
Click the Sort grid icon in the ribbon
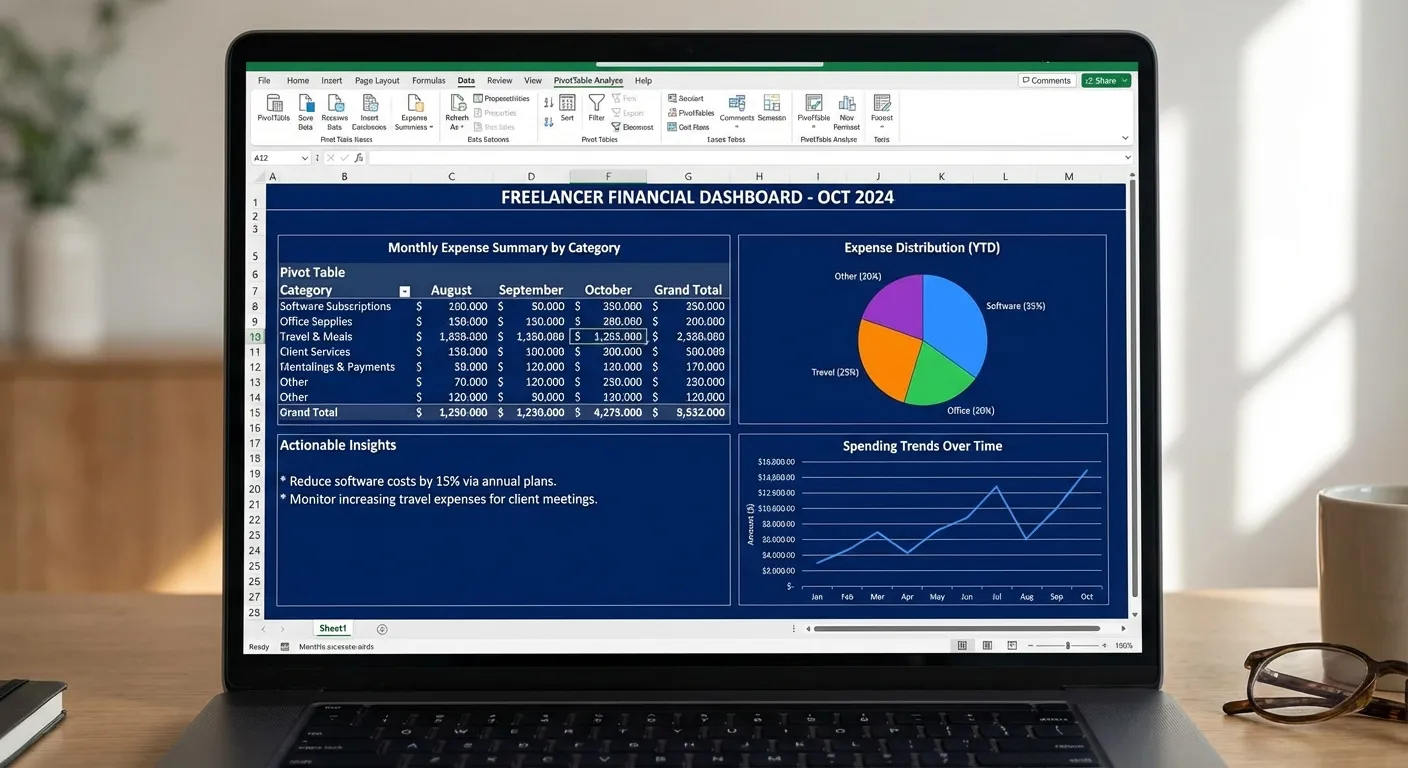pyautogui.click(x=567, y=102)
